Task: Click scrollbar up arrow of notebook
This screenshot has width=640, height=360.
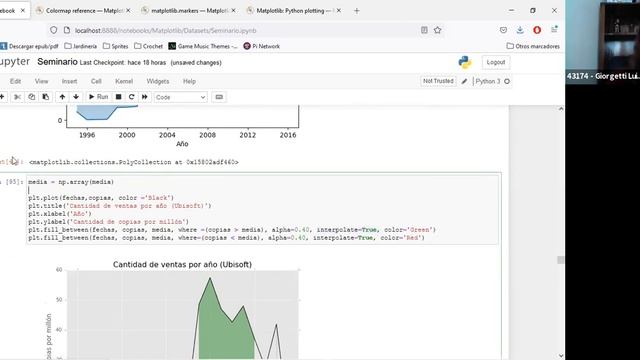Action: pyautogui.click(x=561, y=109)
